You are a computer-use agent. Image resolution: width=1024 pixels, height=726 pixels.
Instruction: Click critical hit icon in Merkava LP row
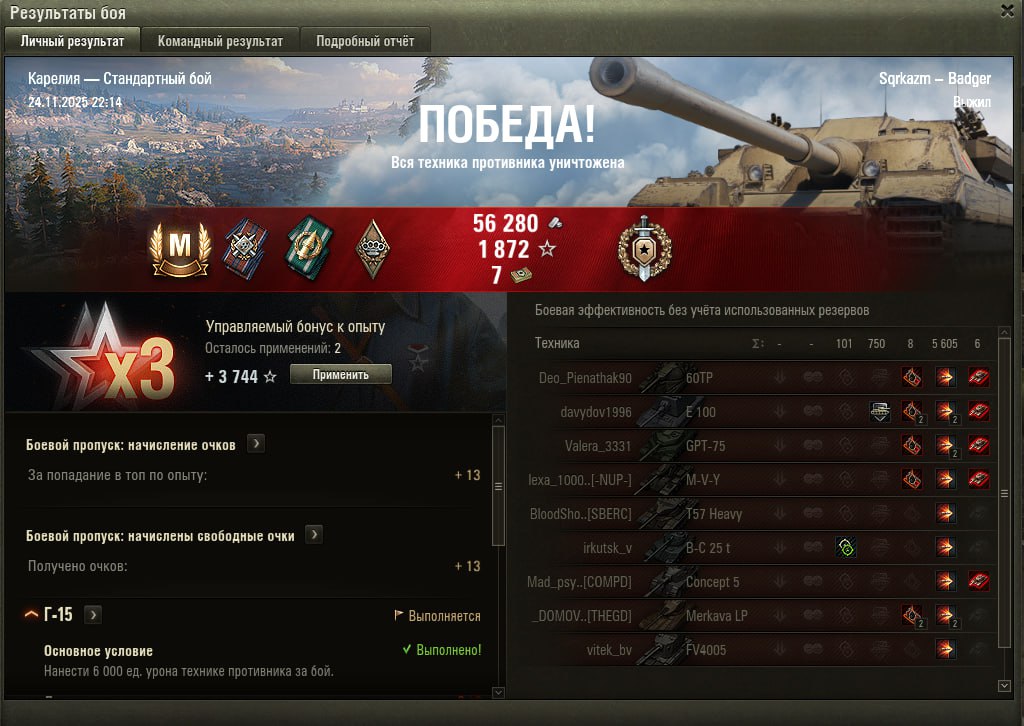pyautogui.click(x=912, y=615)
